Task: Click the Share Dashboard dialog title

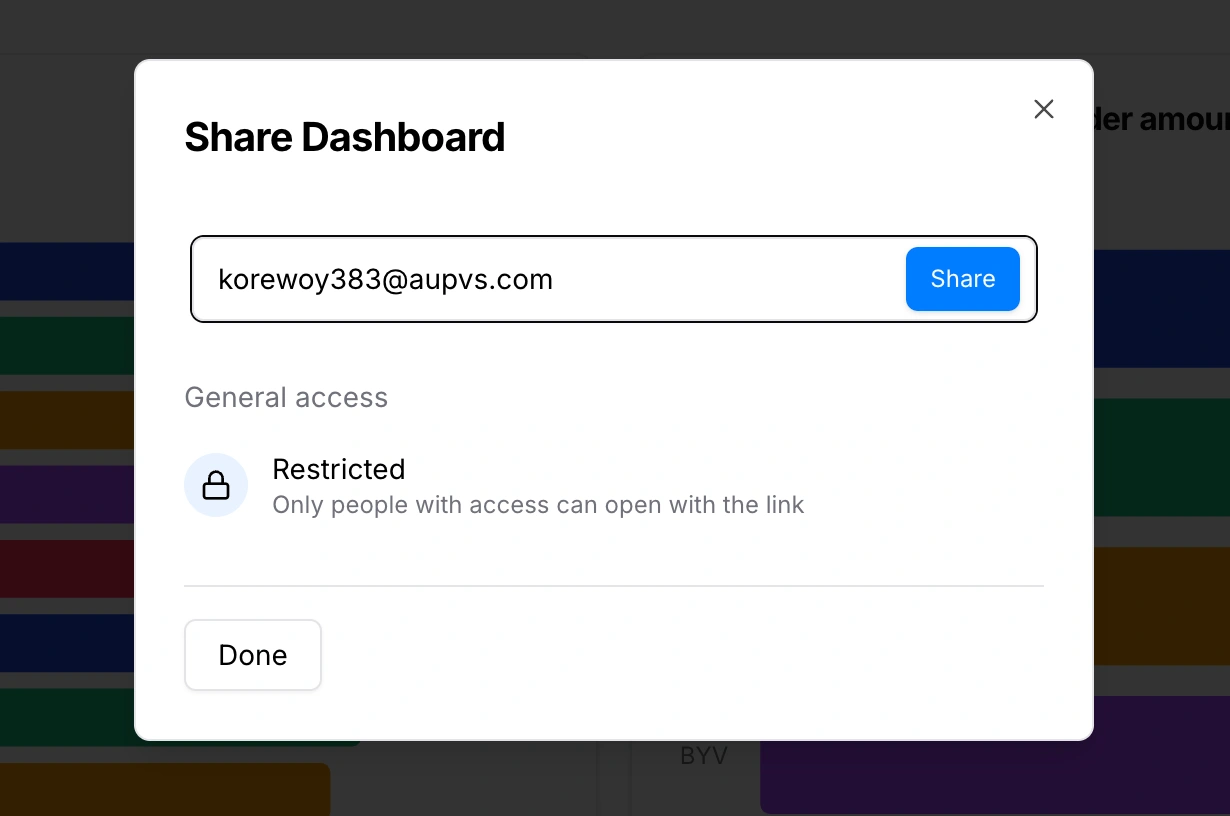Action: click(x=345, y=137)
